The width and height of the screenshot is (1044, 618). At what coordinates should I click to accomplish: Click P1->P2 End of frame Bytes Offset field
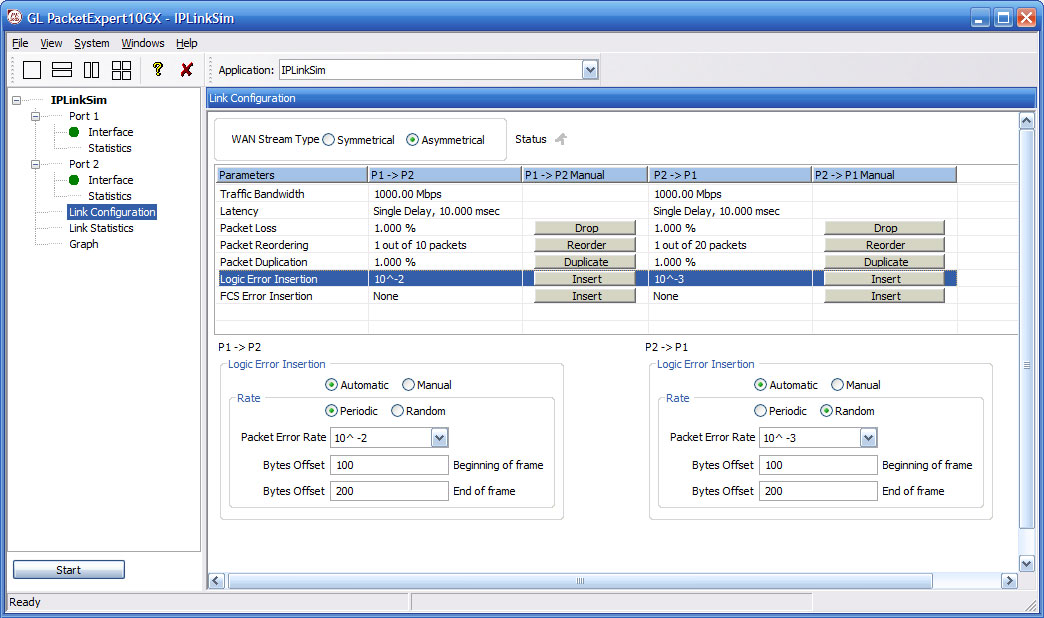[x=389, y=491]
